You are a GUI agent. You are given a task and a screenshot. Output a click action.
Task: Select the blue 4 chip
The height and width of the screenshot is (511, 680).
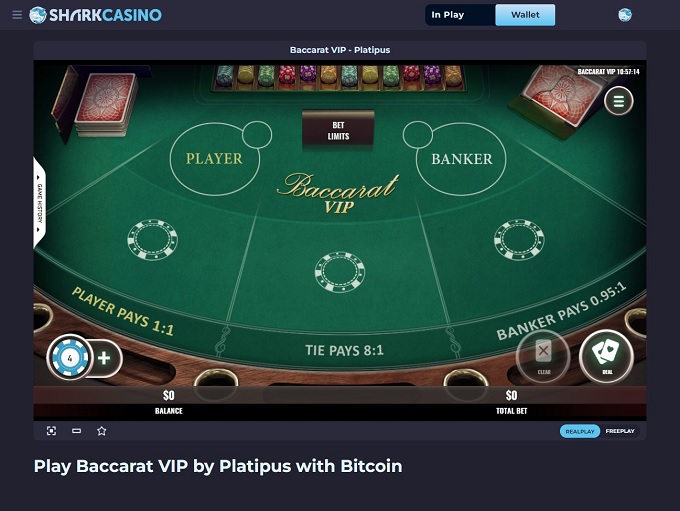point(70,358)
